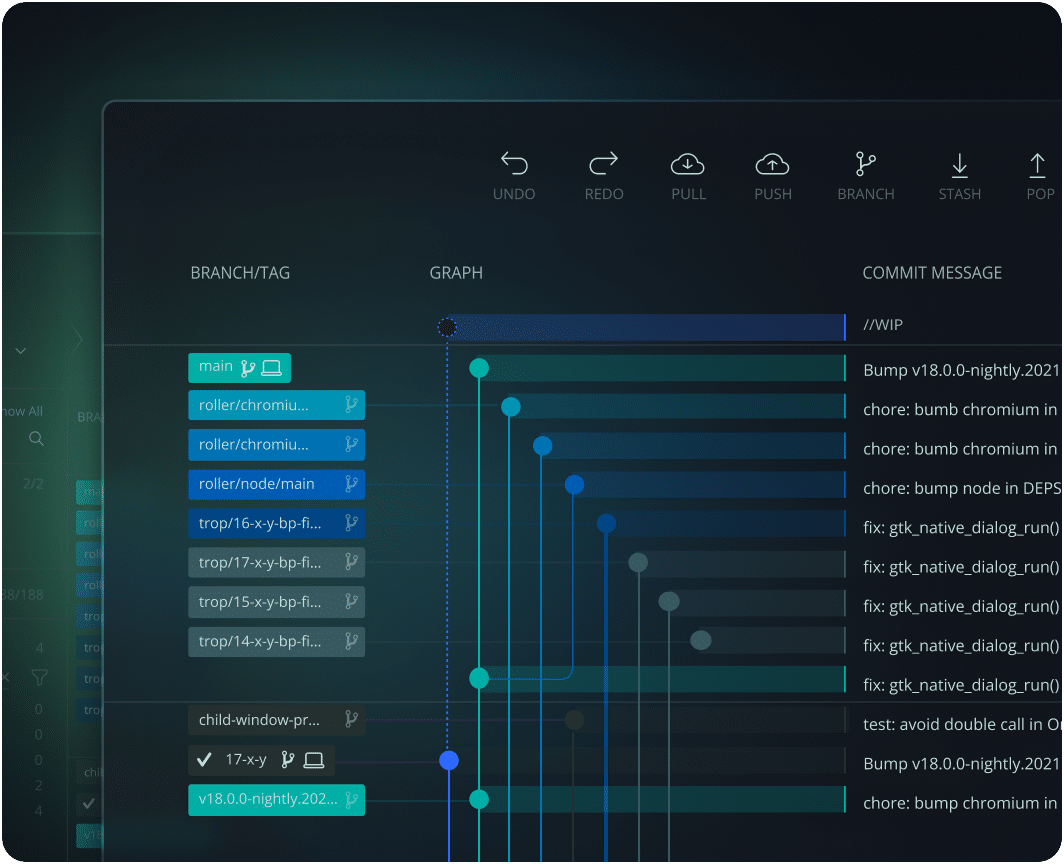Image resolution: width=1064 pixels, height=864 pixels.
Task: Select the child-window-pr... branch label
Action: click(x=276, y=720)
